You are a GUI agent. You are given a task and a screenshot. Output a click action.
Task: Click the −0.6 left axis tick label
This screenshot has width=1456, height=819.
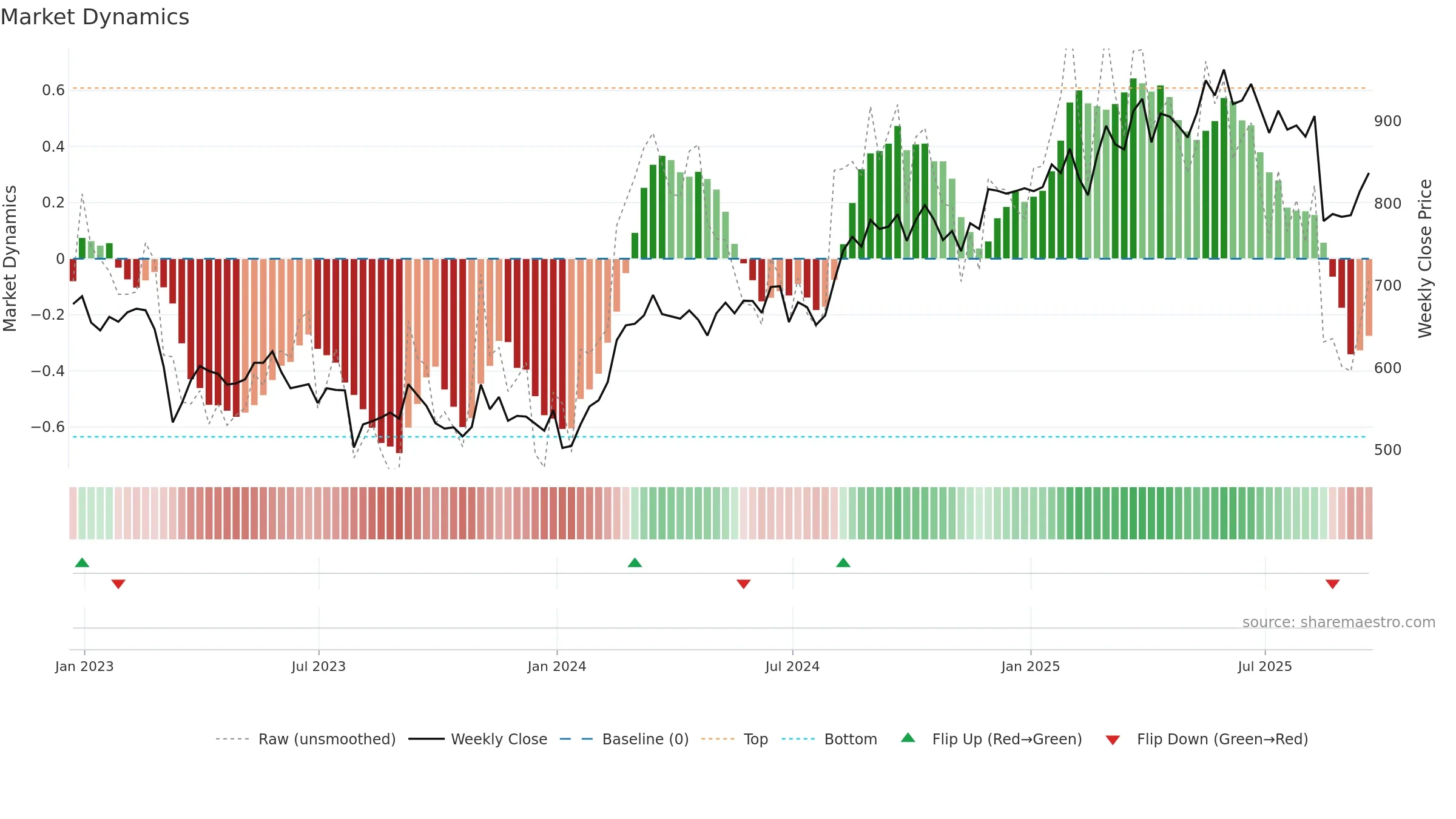pos(48,427)
